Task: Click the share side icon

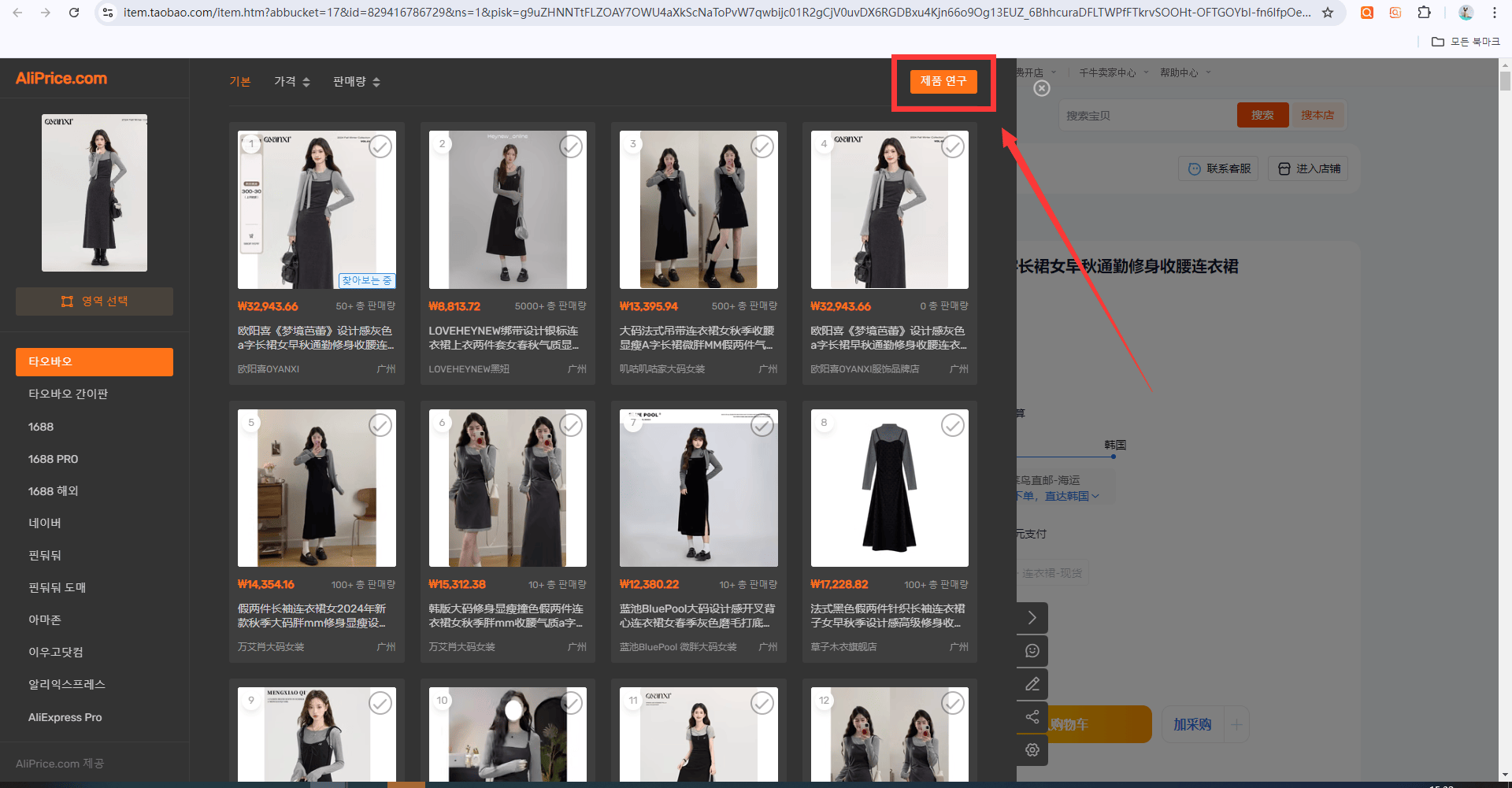Action: click(1032, 717)
